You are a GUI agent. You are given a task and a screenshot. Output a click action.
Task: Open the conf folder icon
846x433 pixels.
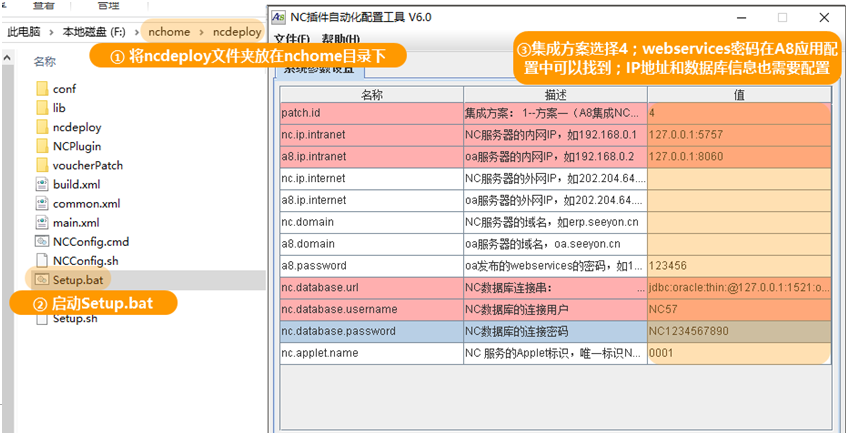[x=42, y=88]
